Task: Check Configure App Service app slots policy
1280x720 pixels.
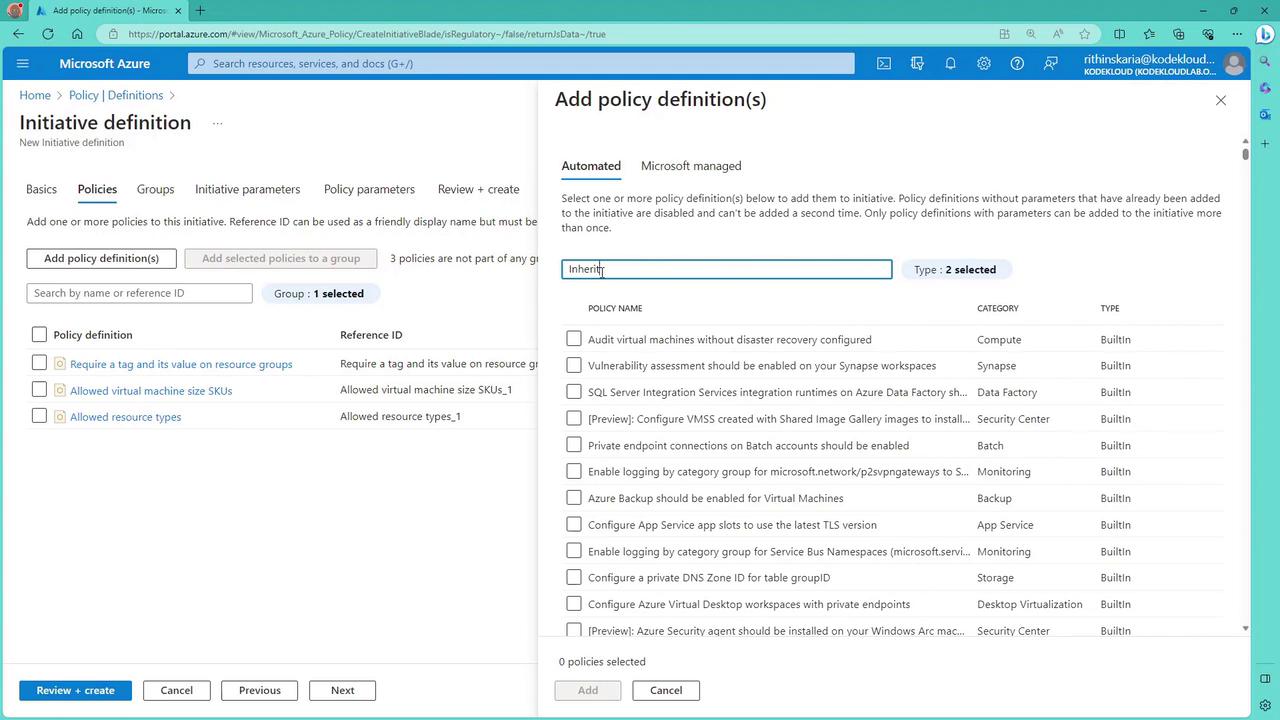Action: (574, 524)
